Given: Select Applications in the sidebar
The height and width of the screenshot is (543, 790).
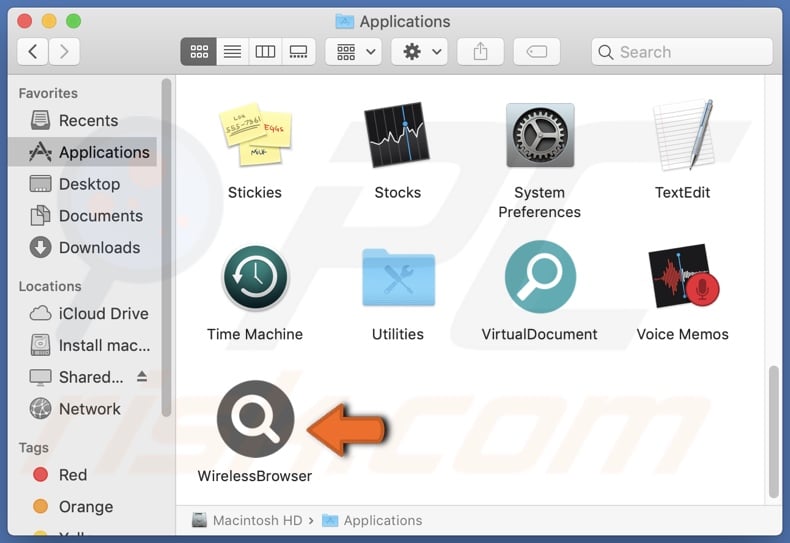Looking at the screenshot, I should pos(83,152).
